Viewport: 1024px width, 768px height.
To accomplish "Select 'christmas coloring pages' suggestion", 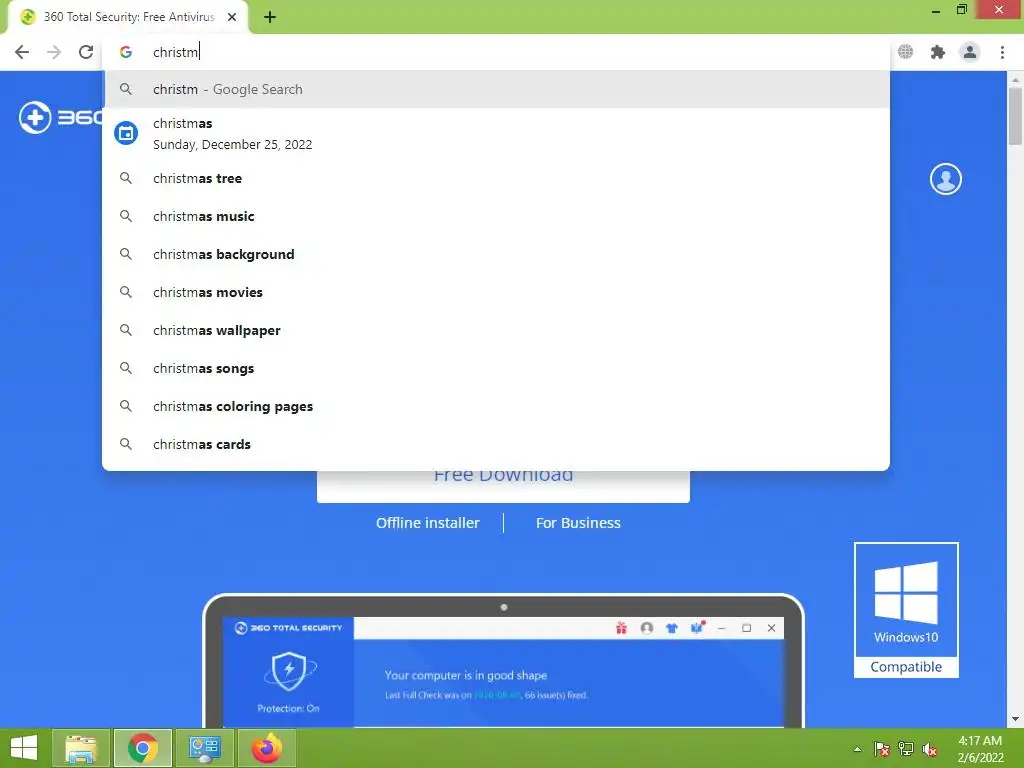I will click(496, 406).
